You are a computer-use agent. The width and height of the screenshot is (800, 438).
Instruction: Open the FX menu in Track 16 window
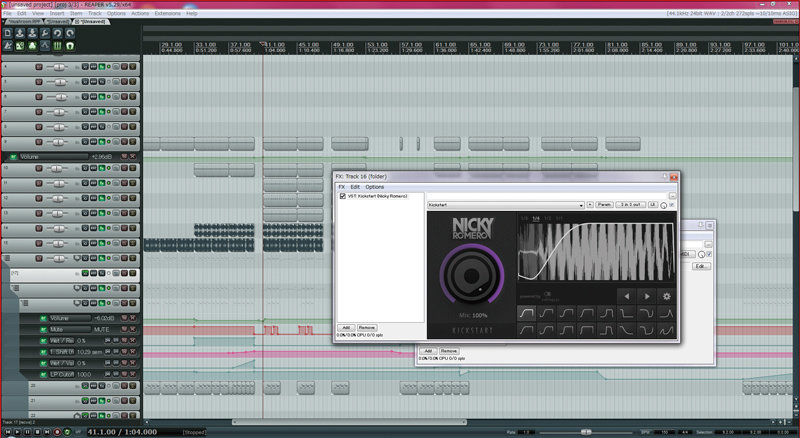pos(342,187)
